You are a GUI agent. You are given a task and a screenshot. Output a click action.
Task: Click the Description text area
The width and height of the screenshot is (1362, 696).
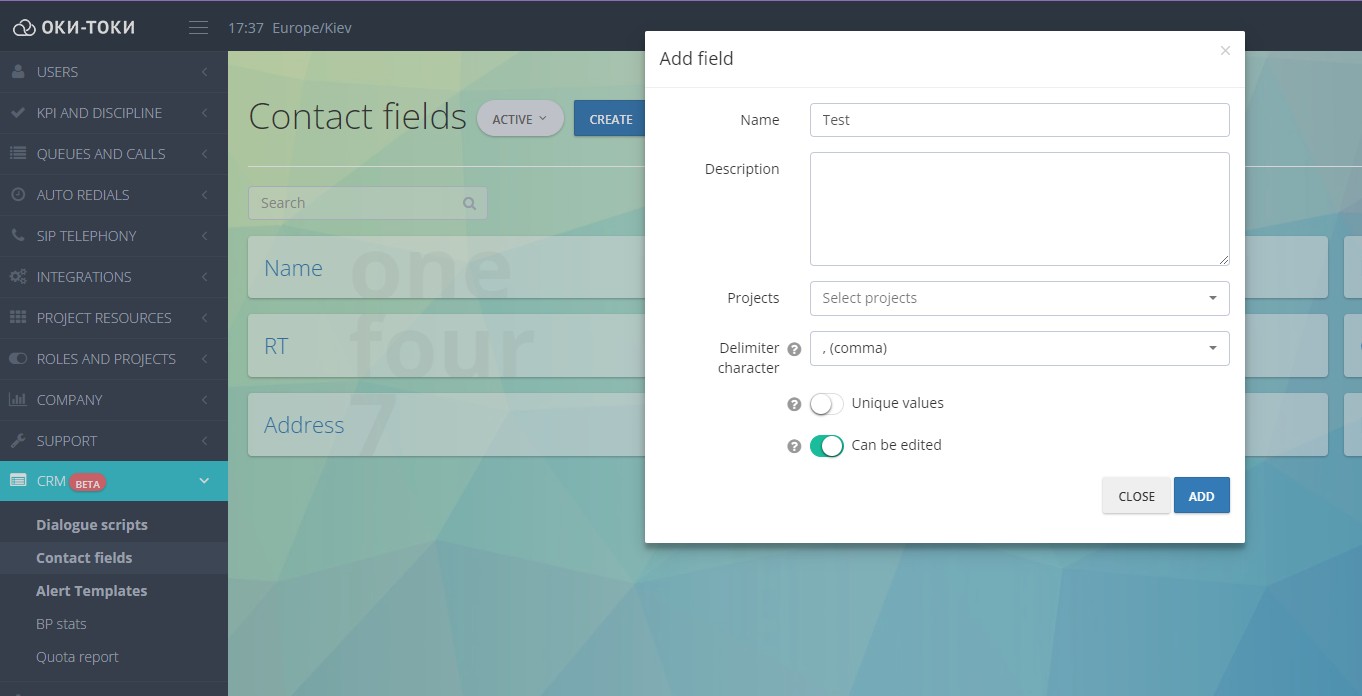(1019, 209)
